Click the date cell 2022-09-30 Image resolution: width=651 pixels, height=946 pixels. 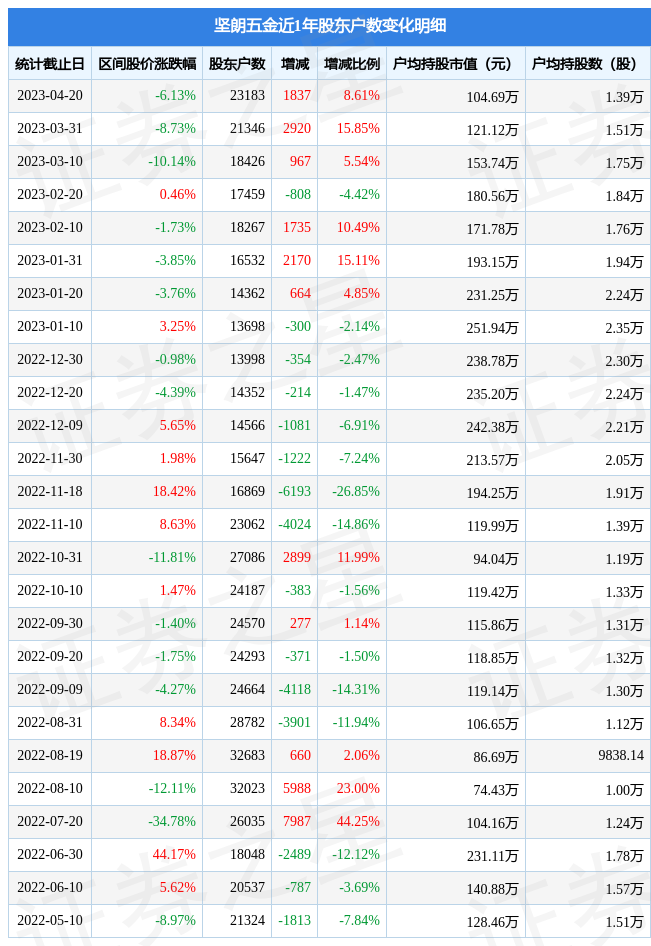(50, 623)
